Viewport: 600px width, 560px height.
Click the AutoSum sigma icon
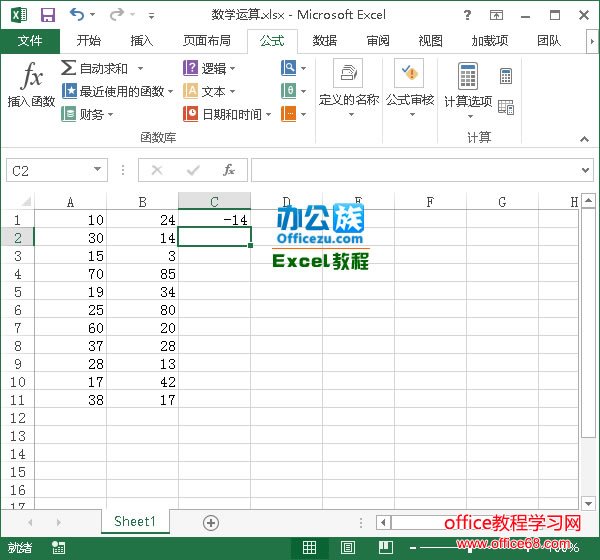pos(68,68)
